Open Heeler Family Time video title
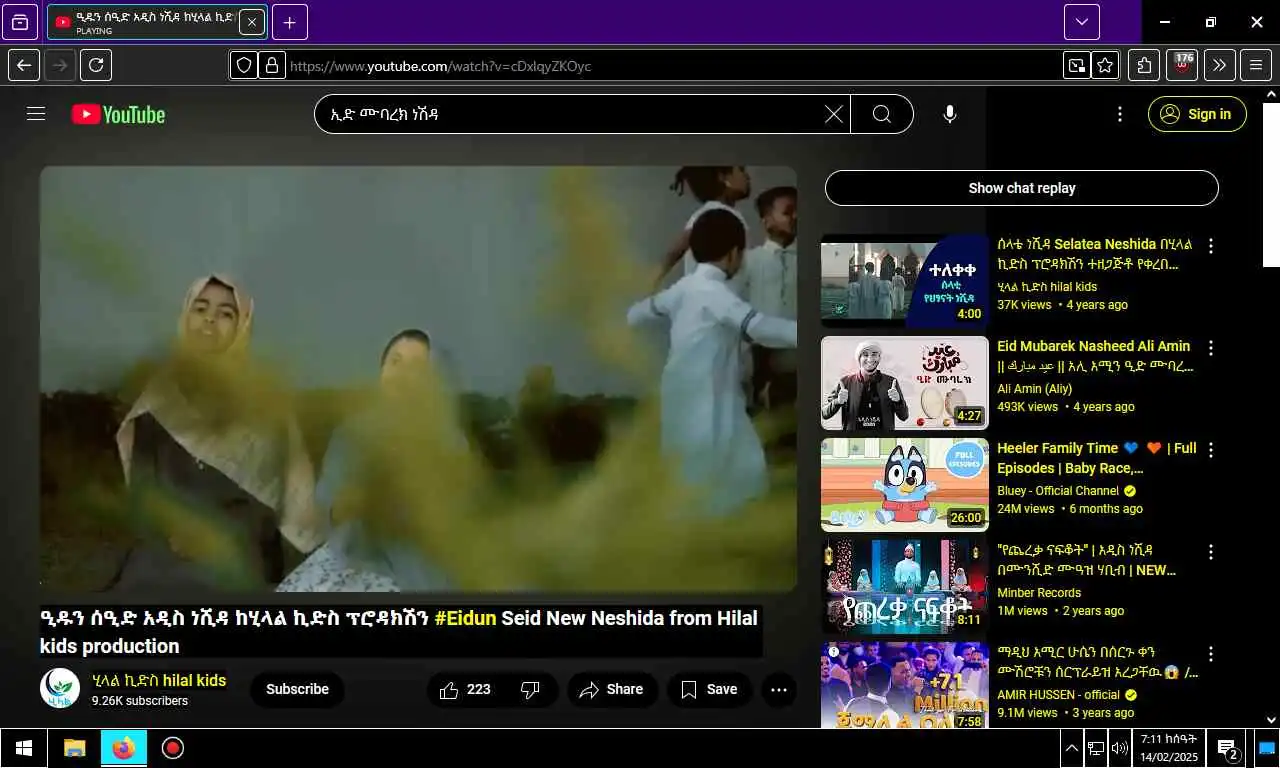 click(x=1097, y=458)
